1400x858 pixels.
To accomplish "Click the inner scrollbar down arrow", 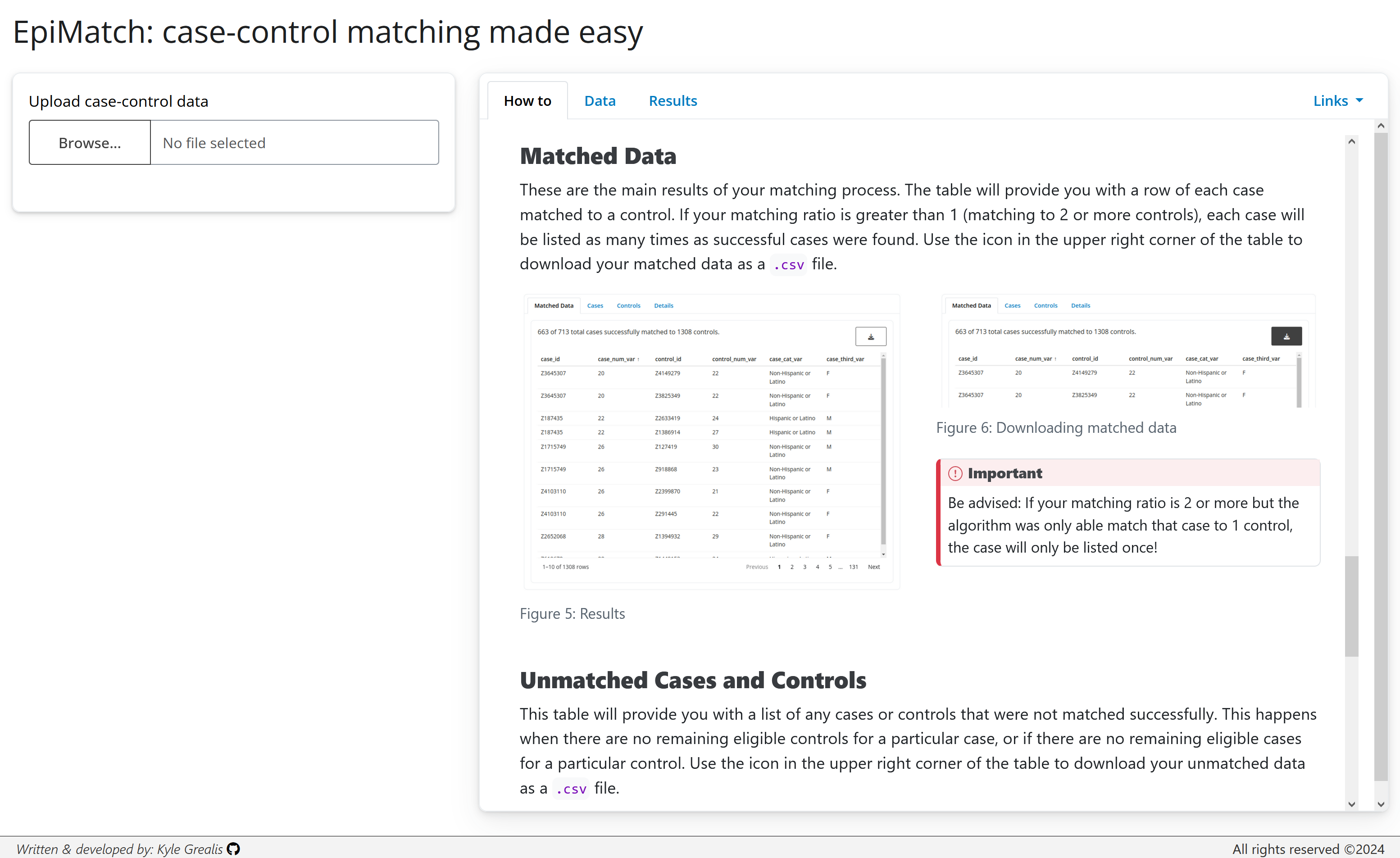I will pos(1352,804).
